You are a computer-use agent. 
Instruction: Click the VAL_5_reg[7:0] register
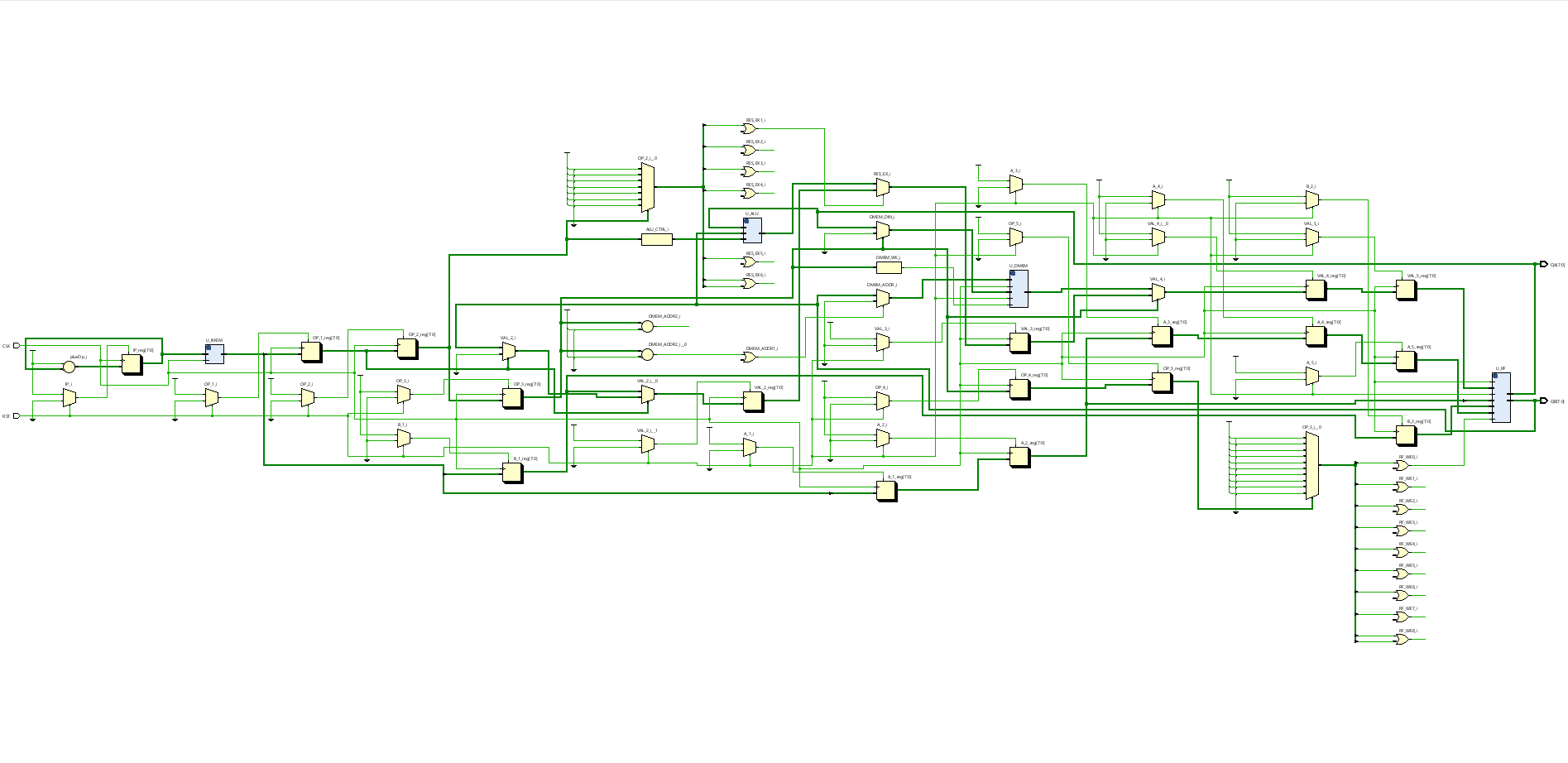(x=1407, y=290)
